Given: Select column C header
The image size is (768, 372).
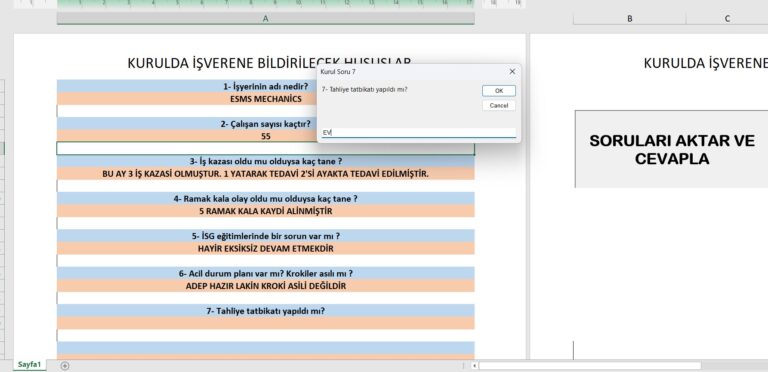Looking at the screenshot, I should [x=727, y=19].
